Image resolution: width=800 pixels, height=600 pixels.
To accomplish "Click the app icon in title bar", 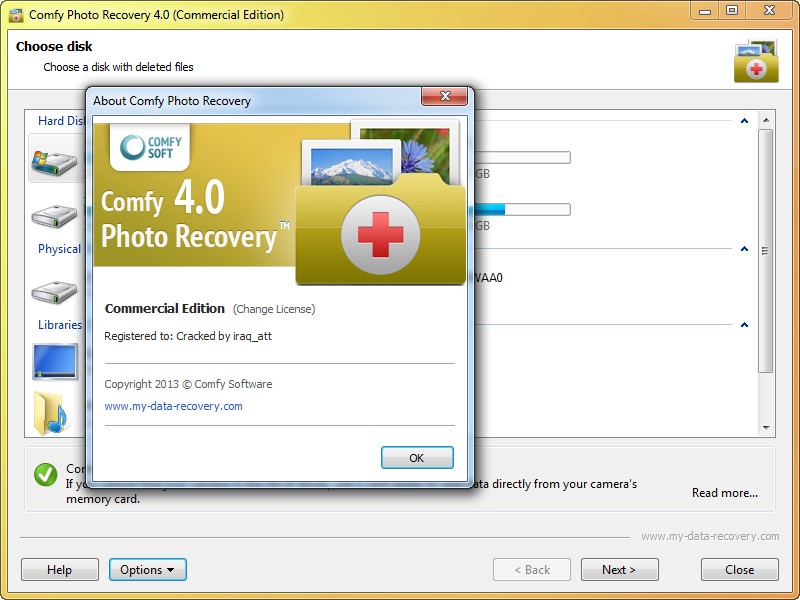I will pos(16,15).
